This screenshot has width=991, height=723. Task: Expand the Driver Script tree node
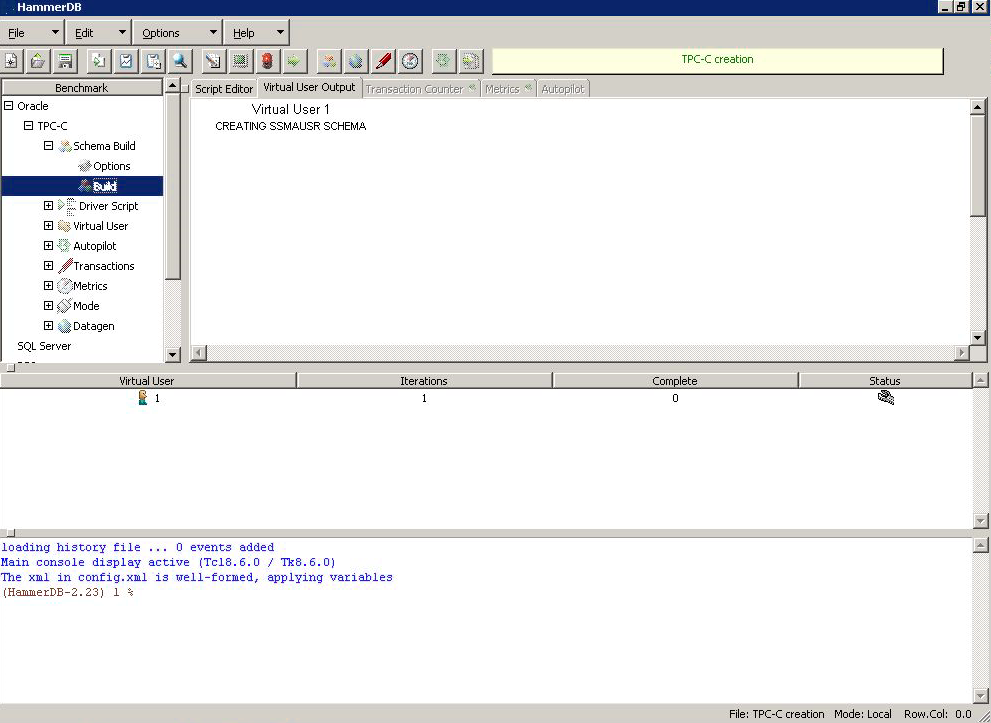click(x=48, y=206)
